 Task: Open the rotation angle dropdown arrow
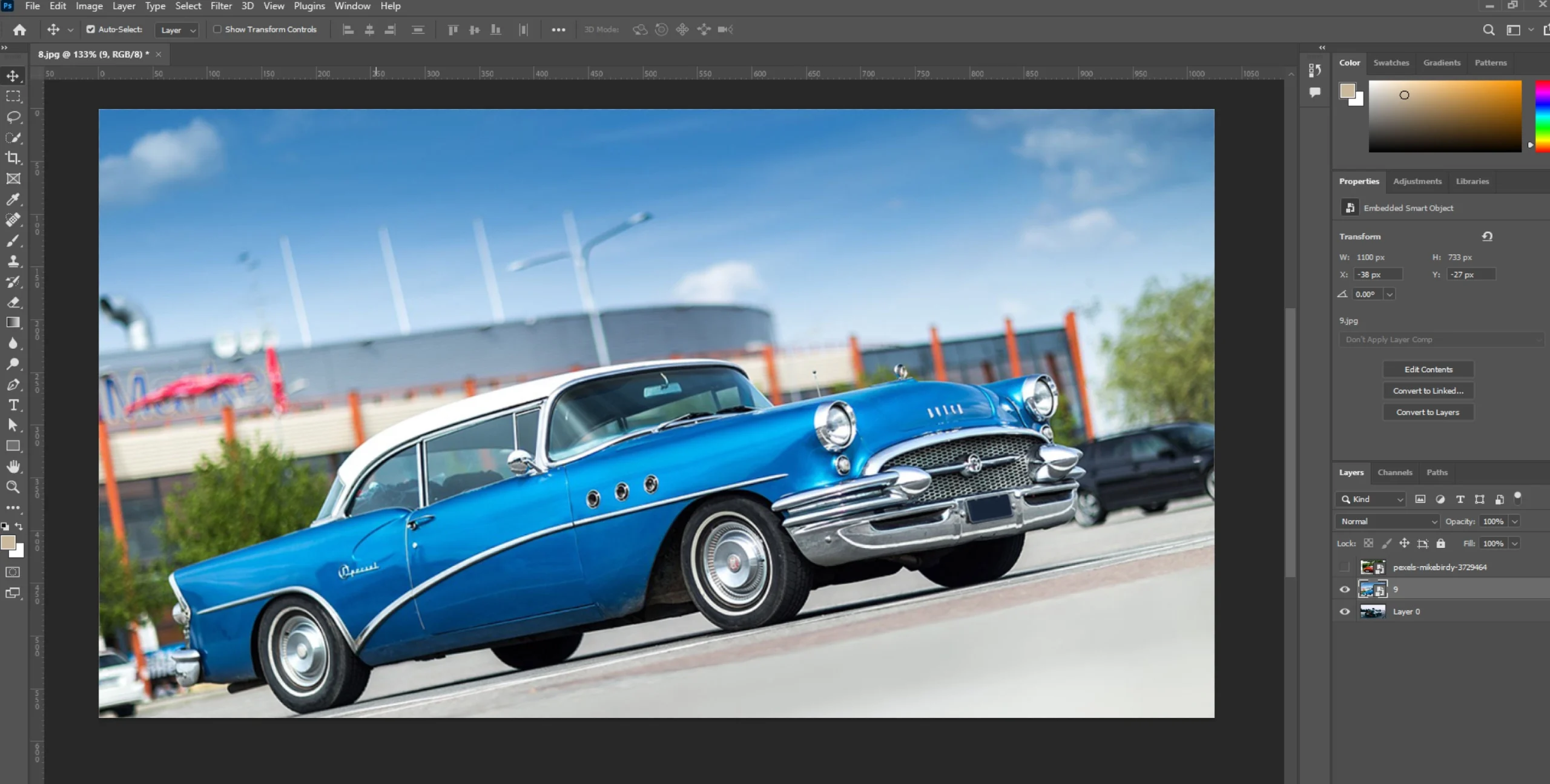1390,294
